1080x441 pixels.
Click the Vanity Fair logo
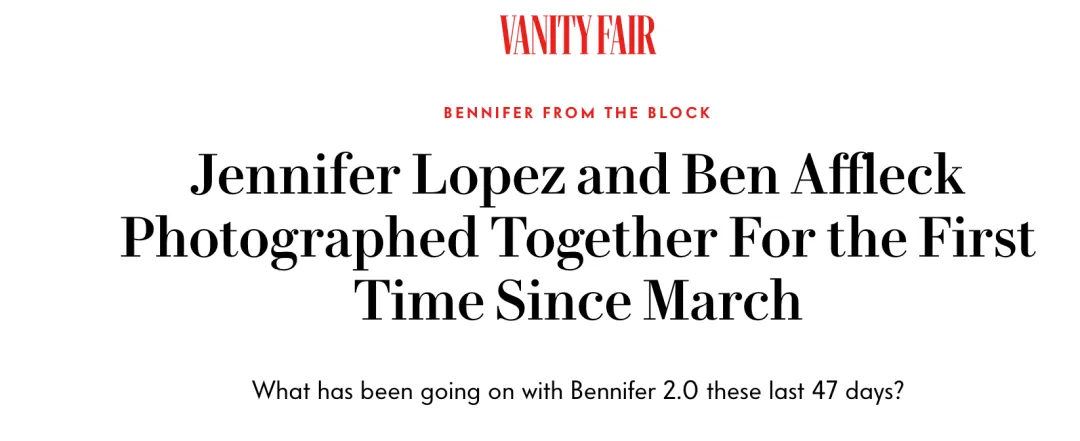click(578, 35)
